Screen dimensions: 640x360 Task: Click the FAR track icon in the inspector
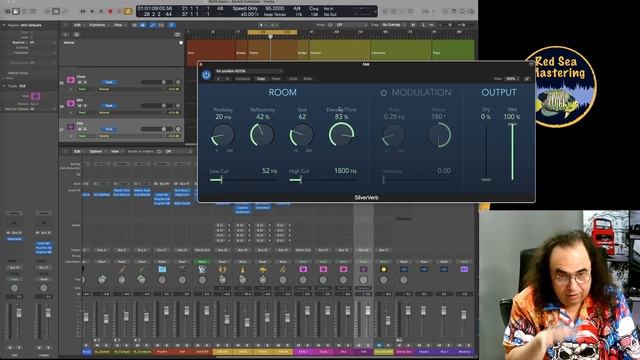36,96
